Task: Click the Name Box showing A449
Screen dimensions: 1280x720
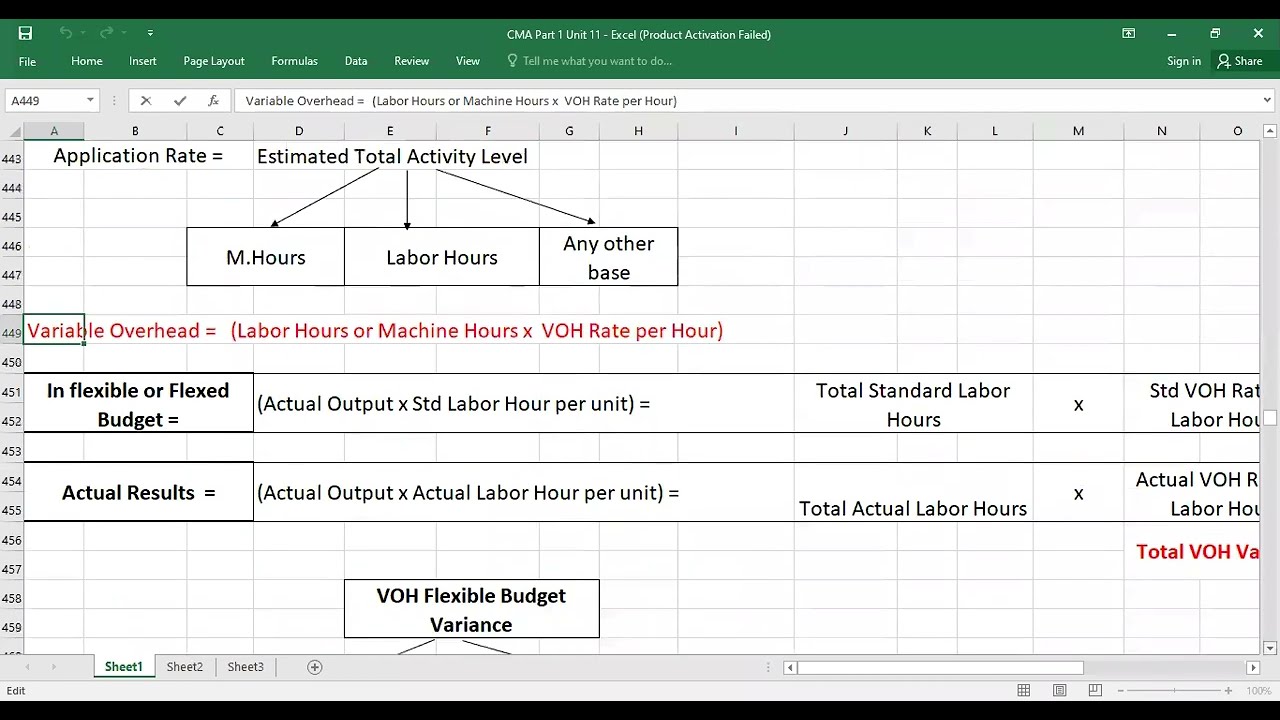Action: tap(45, 100)
